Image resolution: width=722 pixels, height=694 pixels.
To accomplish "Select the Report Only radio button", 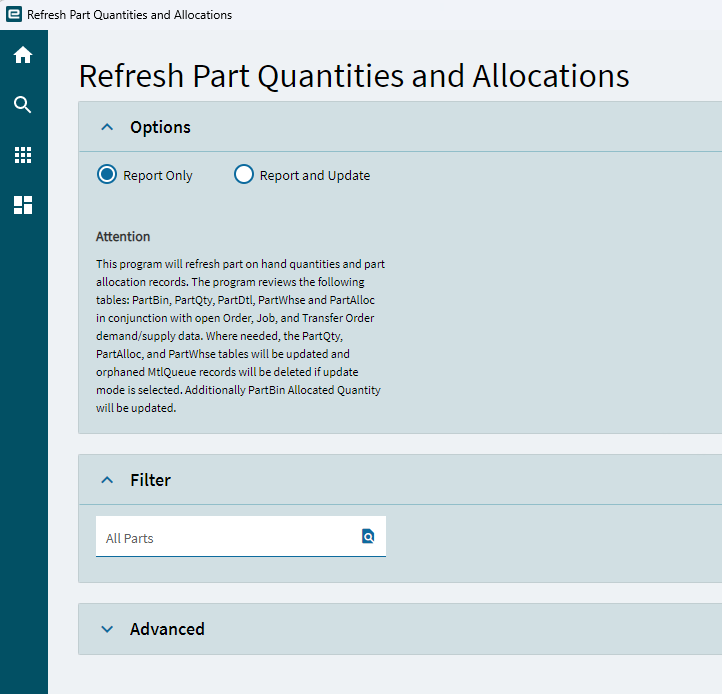I will coord(107,175).
